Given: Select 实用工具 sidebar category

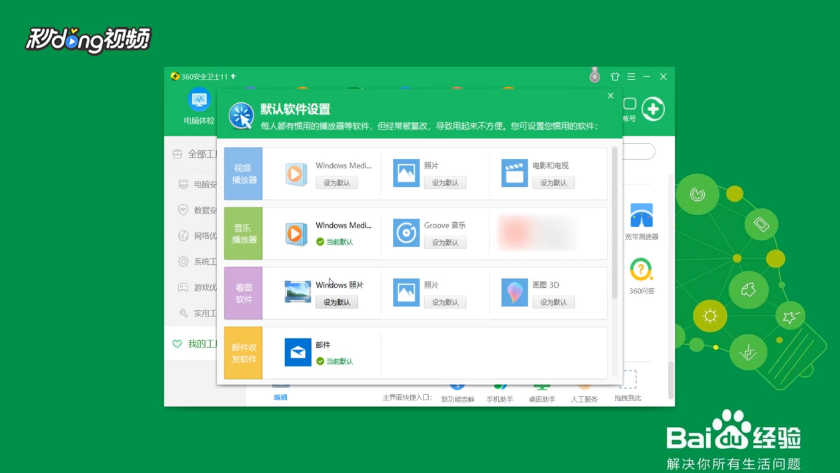Looking at the screenshot, I should coord(197,313).
